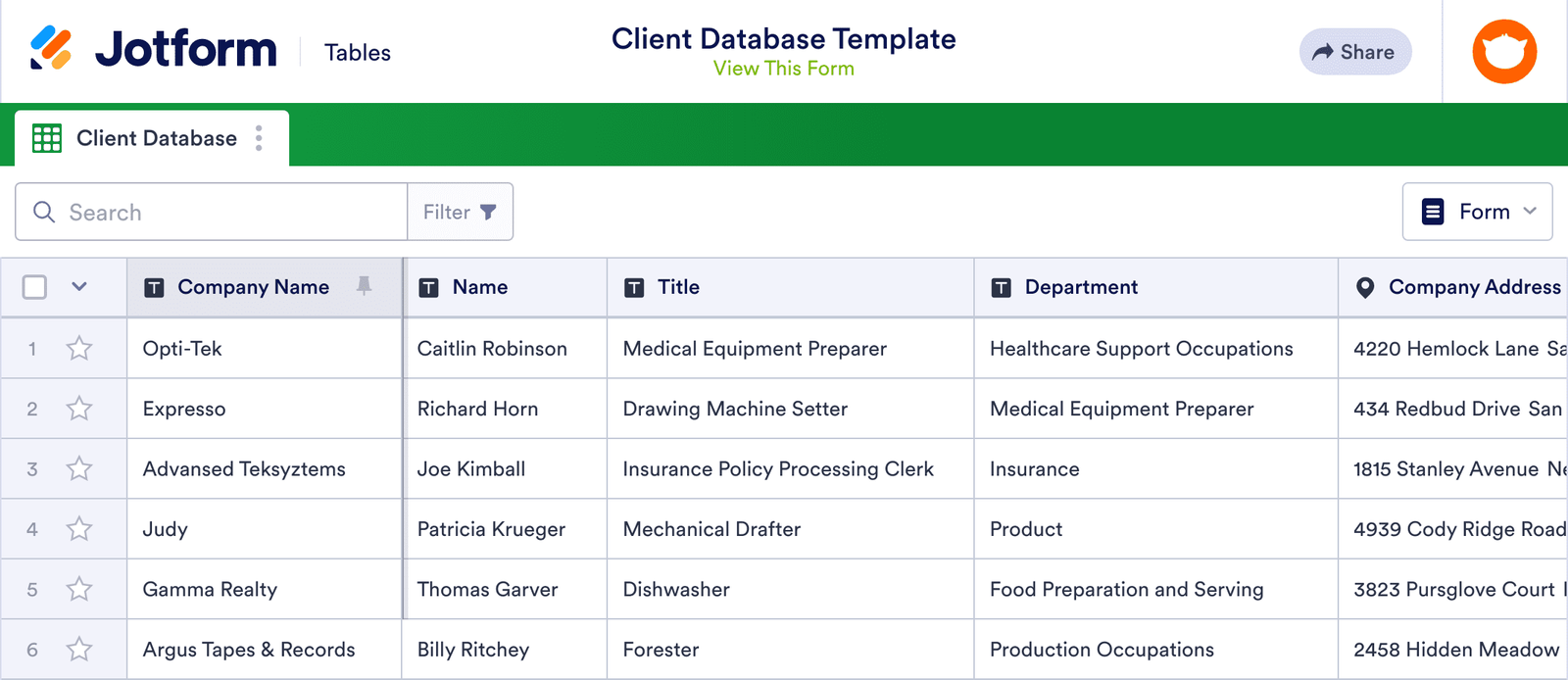
Task: Click the Jotform logo icon
Action: point(51,48)
